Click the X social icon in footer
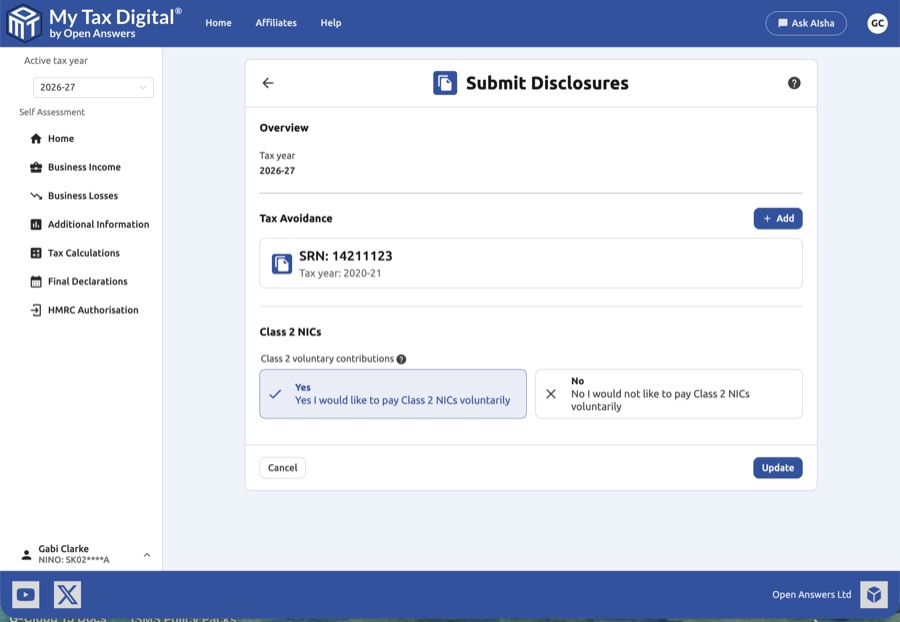The height and width of the screenshot is (622, 900). [66, 594]
